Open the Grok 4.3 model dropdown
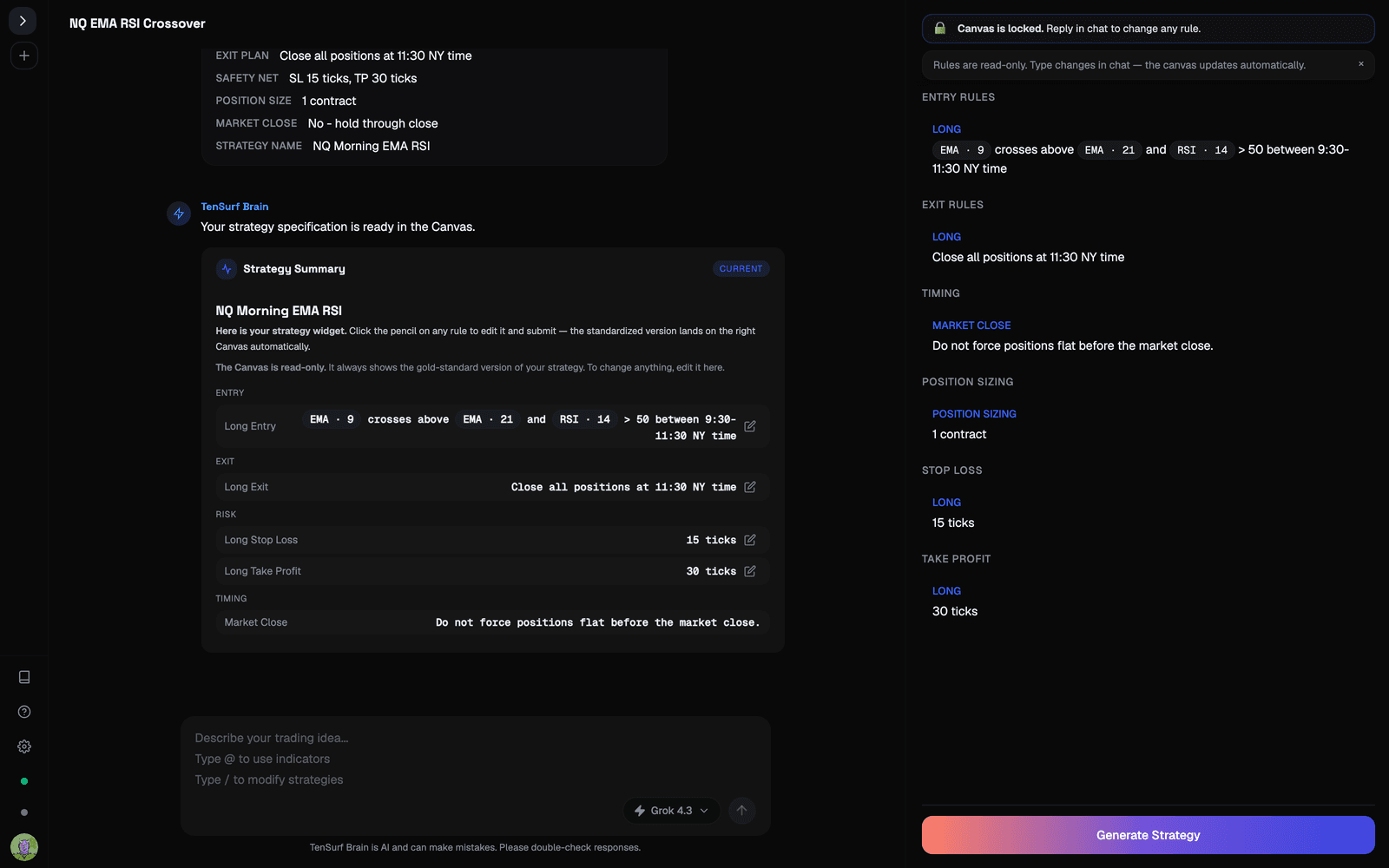Screen dimensions: 1389x868 671,811
